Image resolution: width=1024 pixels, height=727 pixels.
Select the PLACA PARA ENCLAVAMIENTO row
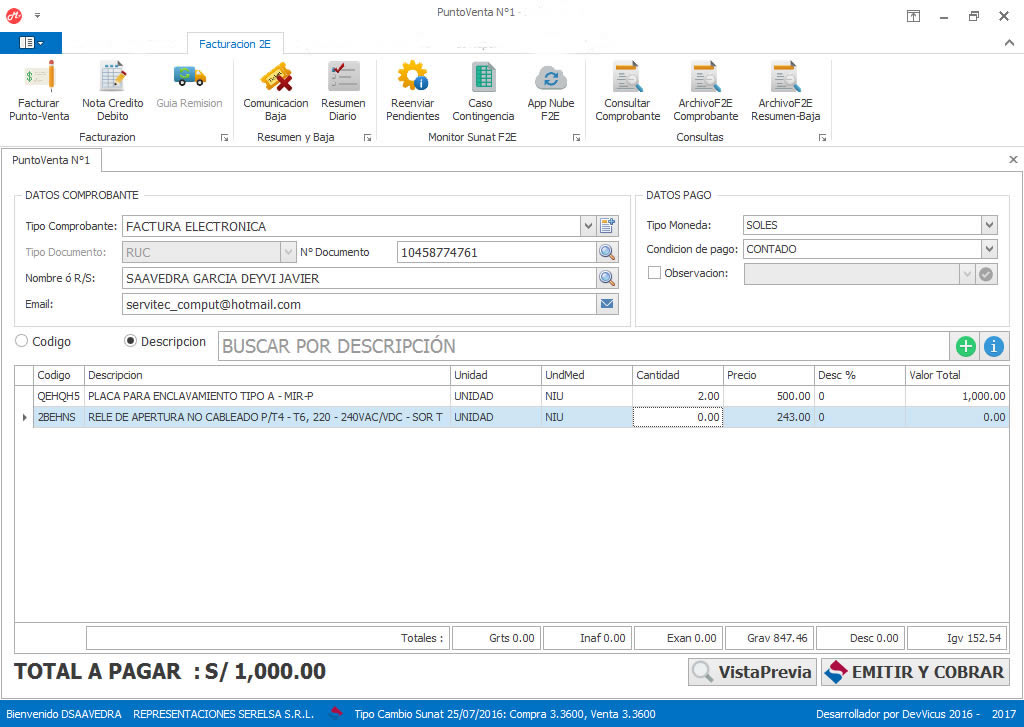(x=512, y=396)
